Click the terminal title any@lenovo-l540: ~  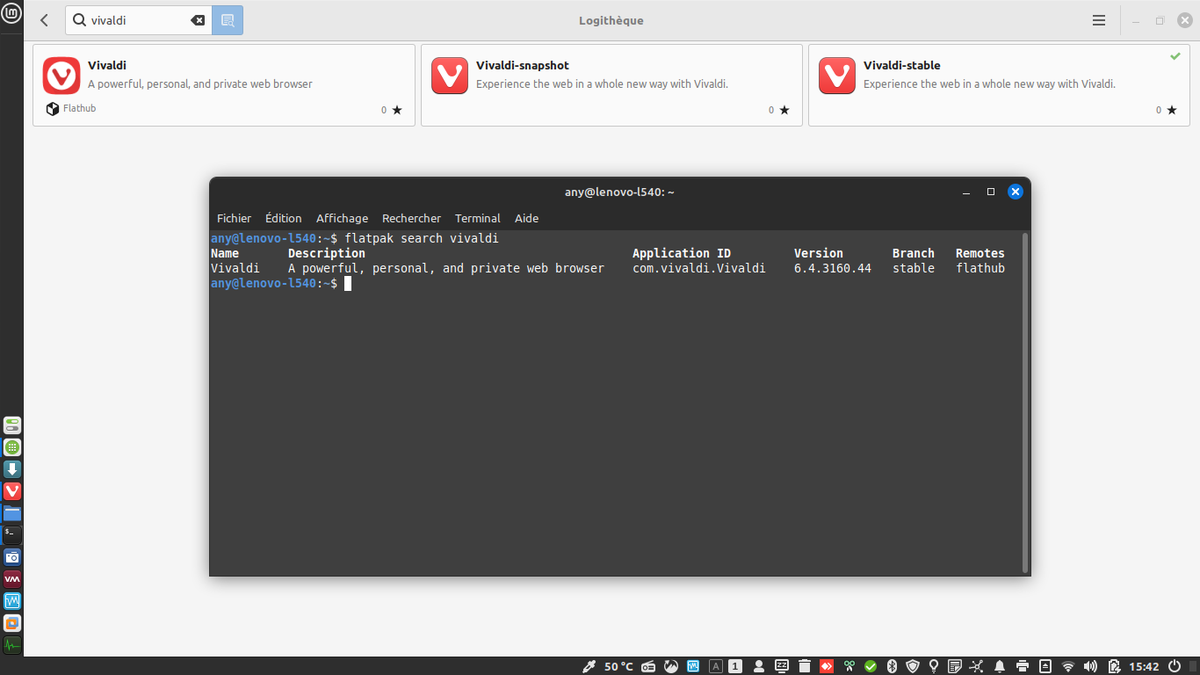click(x=619, y=192)
